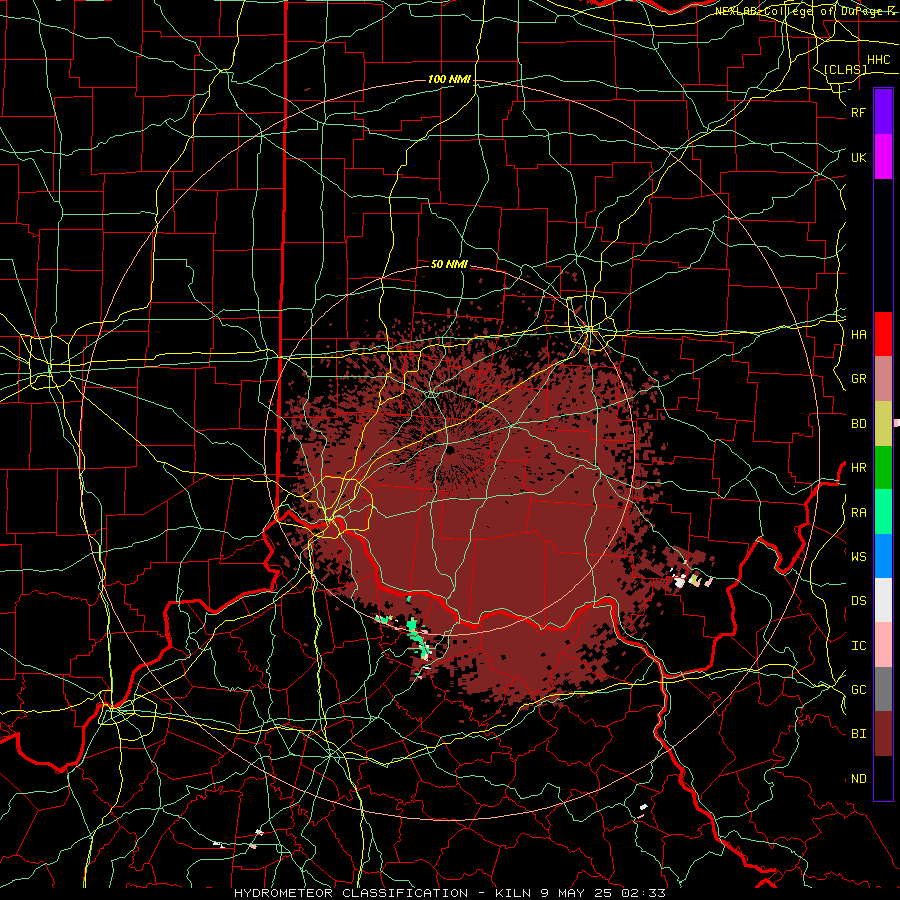Image resolution: width=900 pixels, height=900 pixels.
Task: Click the GR legend label
Action: click(x=858, y=379)
